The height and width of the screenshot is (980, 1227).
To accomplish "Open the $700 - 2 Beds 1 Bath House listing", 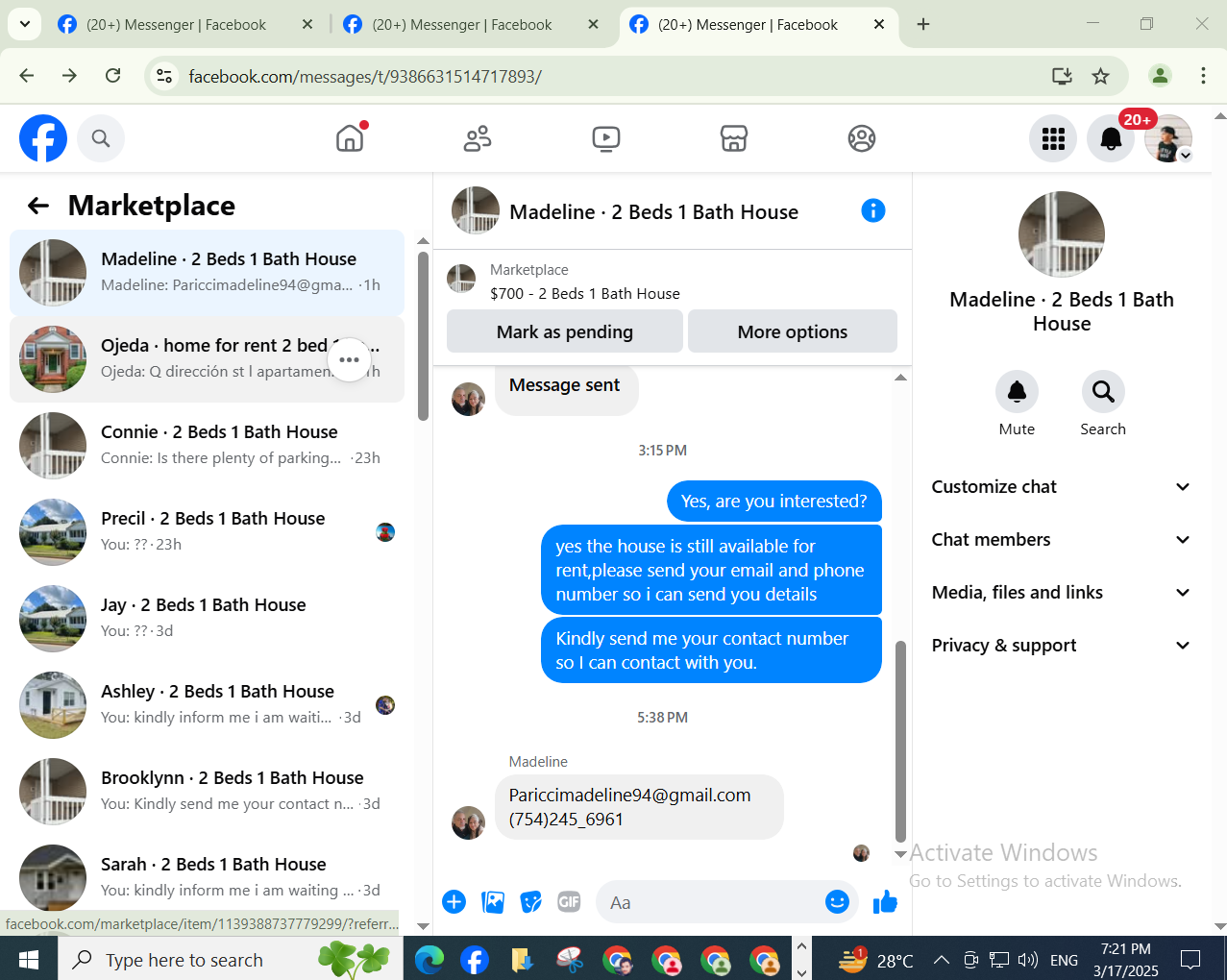I will (x=585, y=294).
